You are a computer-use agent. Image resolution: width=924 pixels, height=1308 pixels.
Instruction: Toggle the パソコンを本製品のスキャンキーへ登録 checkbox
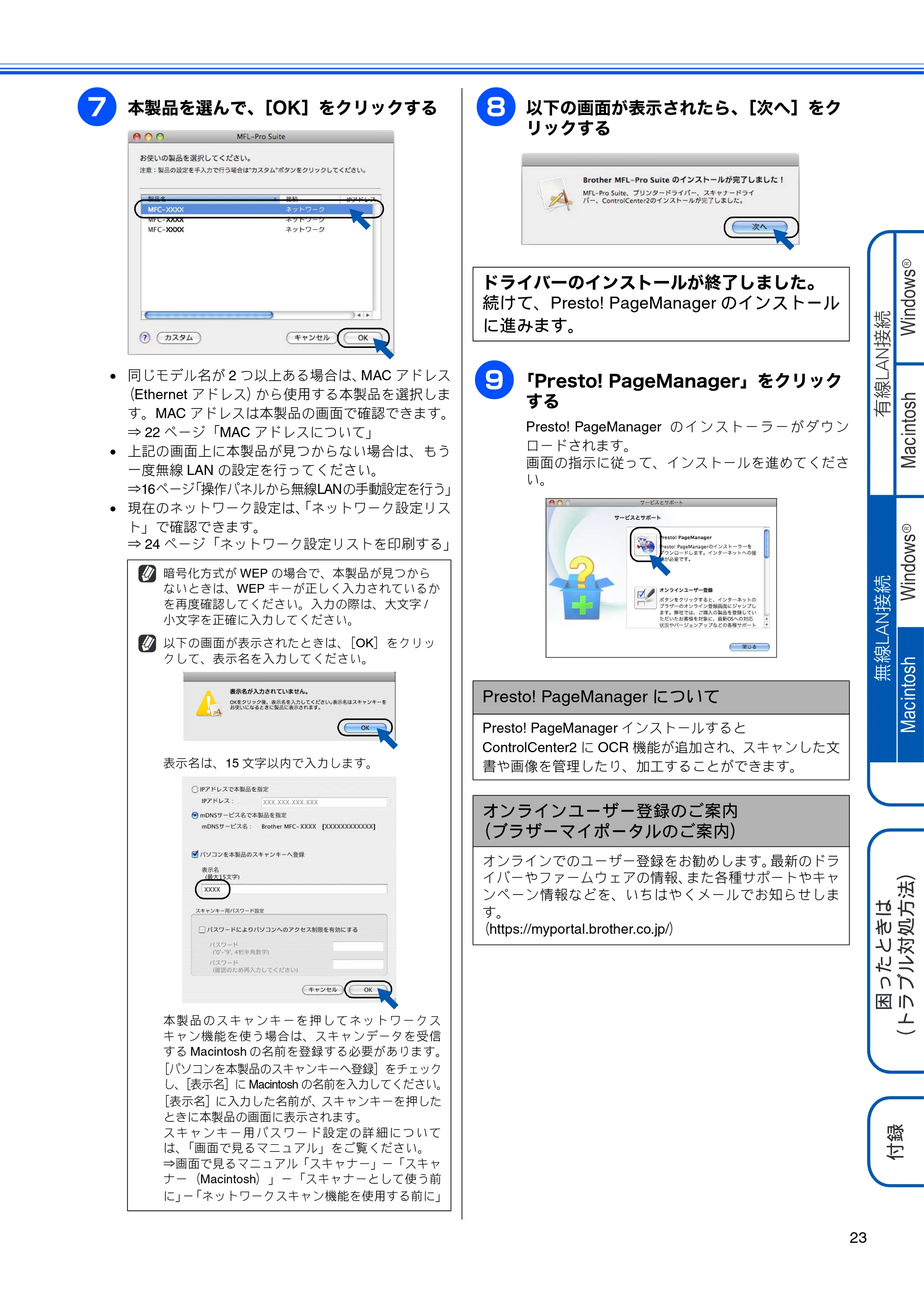pyautogui.click(x=195, y=854)
